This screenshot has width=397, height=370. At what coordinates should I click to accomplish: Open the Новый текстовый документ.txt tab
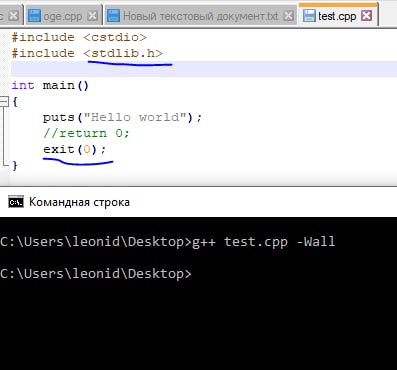200,16
